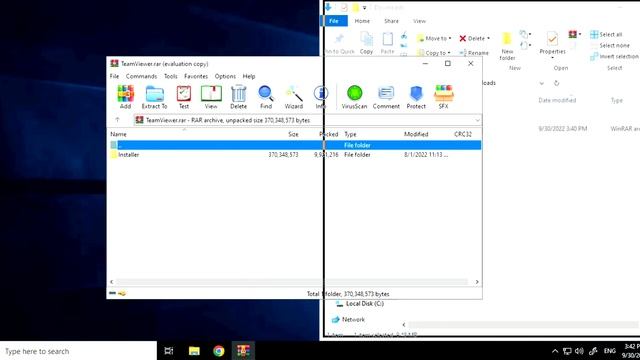Click the Protect shield icon
640x360 pixels.
tap(416, 97)
